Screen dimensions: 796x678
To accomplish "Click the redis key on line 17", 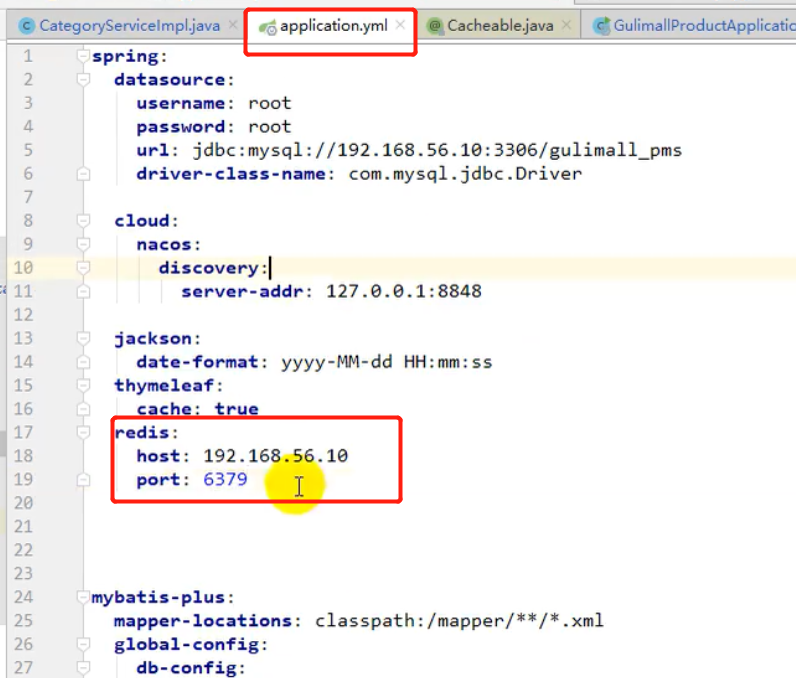I will tap(142, 432).
